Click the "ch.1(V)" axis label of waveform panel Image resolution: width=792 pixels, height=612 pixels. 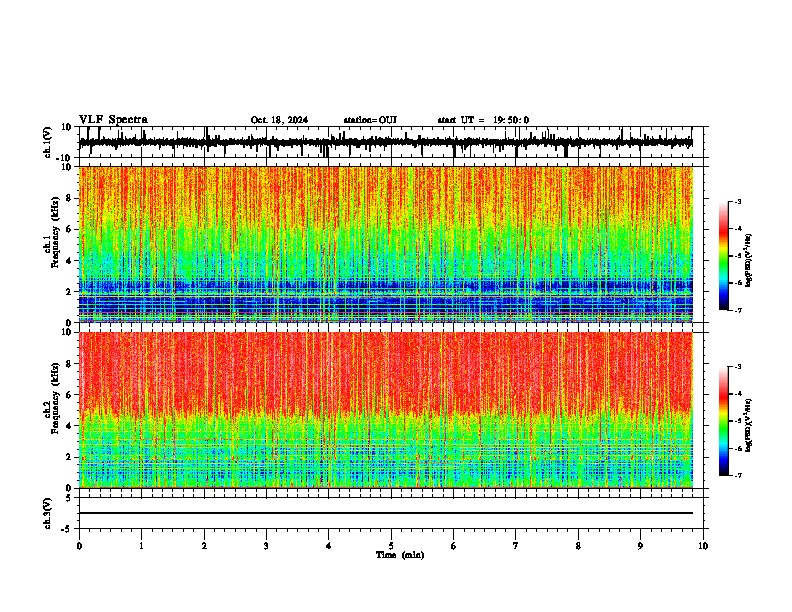(x=48, y=142)
